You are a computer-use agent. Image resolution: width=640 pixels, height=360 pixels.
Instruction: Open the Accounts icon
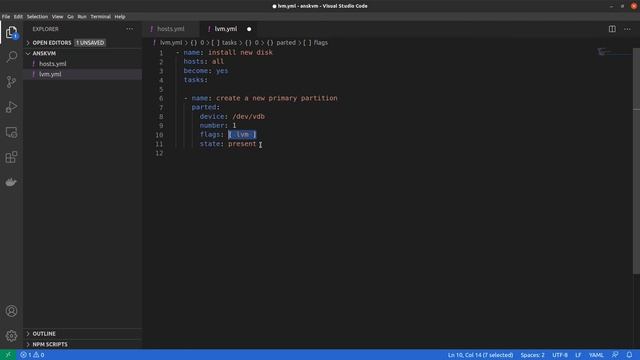(x=11, y=311)
